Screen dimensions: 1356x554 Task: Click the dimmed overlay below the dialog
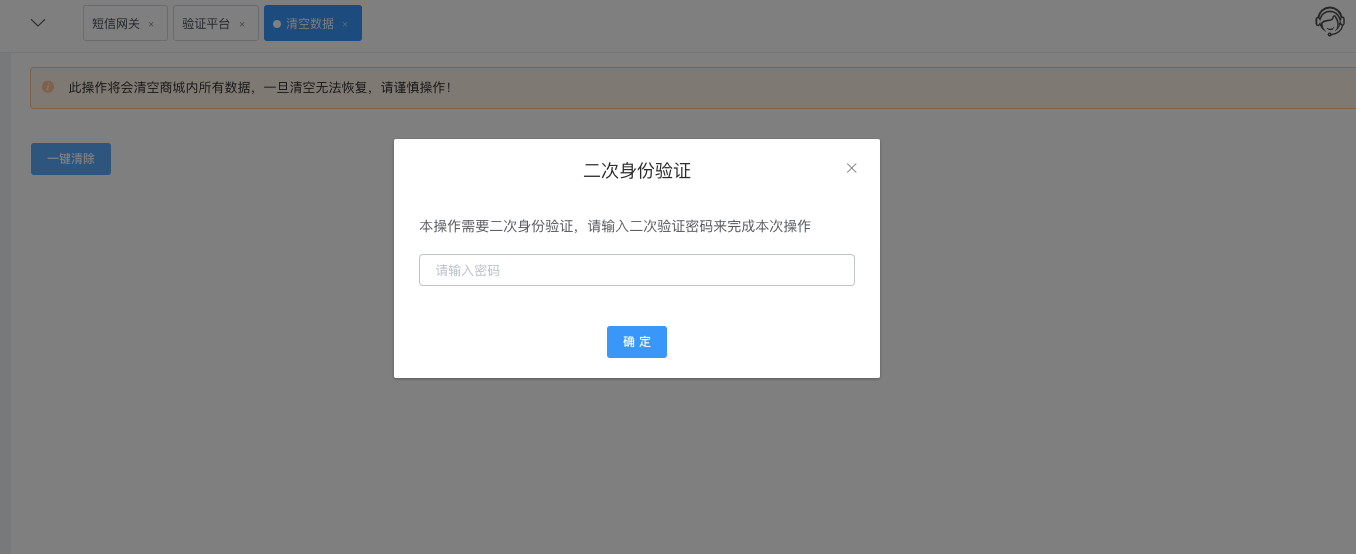click(637, 465)
